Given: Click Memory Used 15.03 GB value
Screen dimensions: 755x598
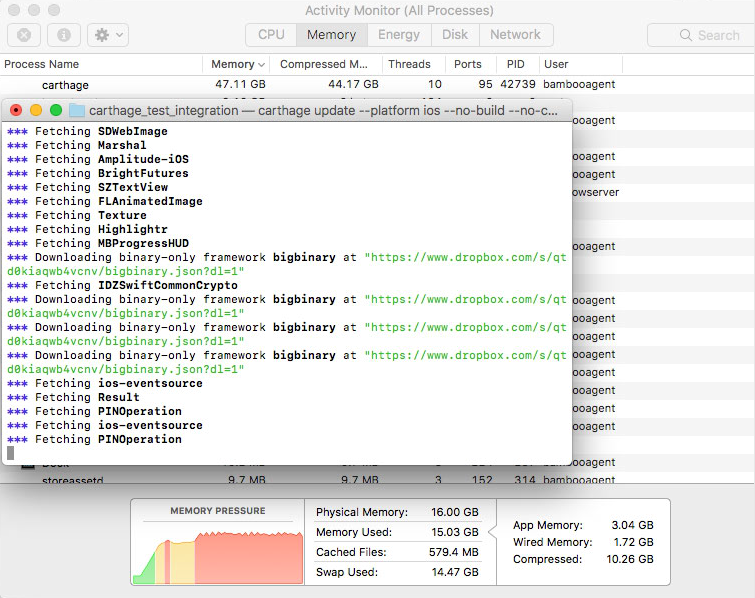Looking at the screenshot, I should click(x=455, y=532).
